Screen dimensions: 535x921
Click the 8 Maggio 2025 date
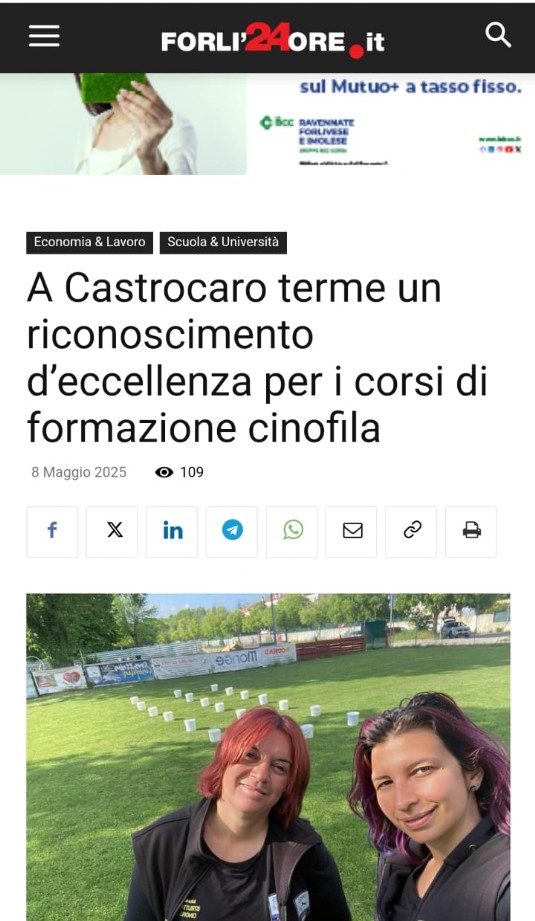click(79, 472)
